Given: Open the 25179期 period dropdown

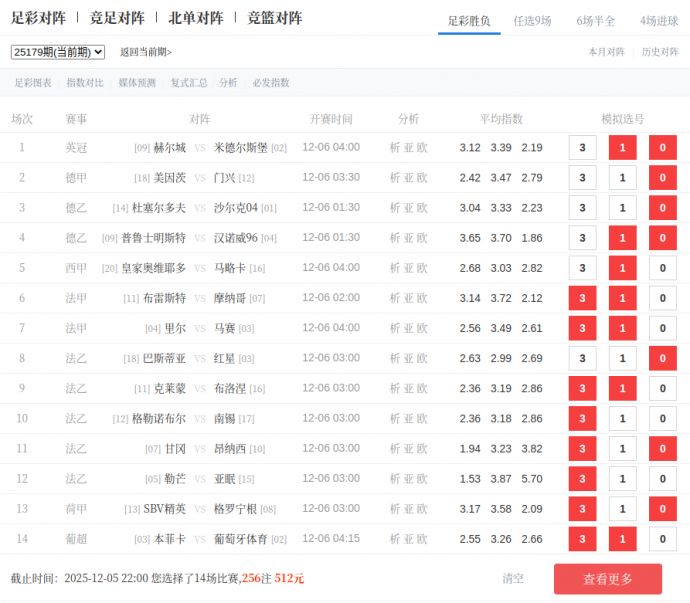Looking at the screenshot, I should tap(58, 52).
